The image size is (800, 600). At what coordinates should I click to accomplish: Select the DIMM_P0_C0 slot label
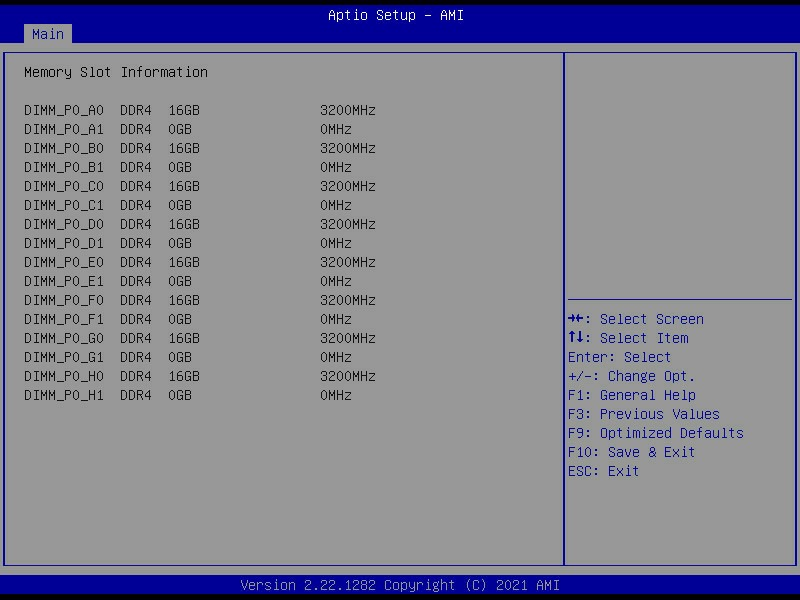coord(64,186)
